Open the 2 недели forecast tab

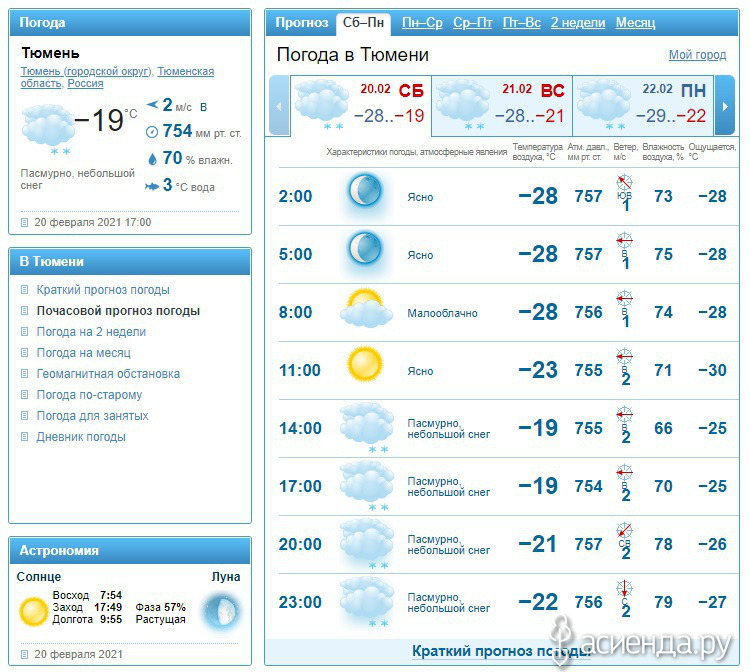(x=578, y=22)
